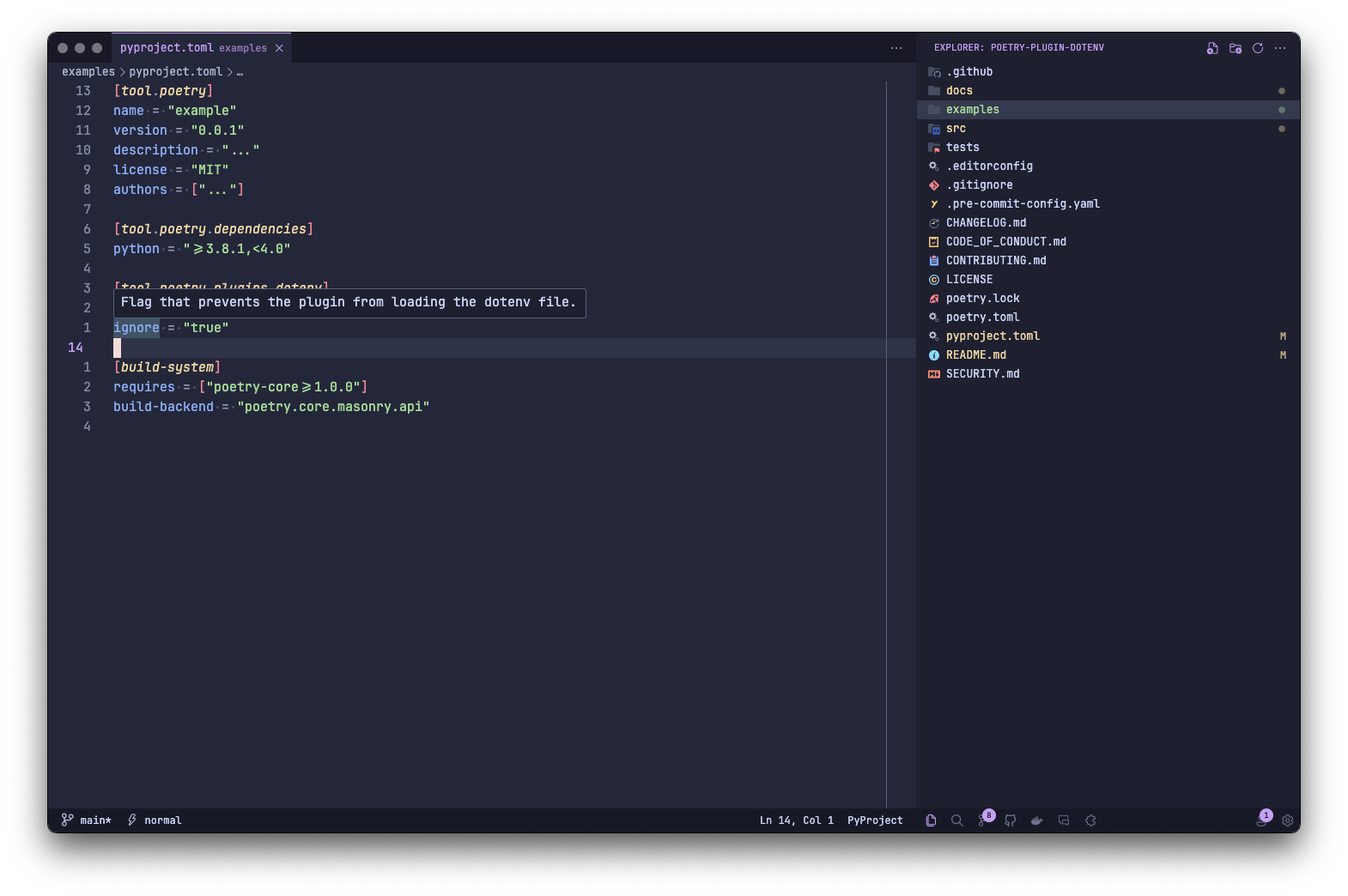Open README.md from the file tree

[975, 355]
